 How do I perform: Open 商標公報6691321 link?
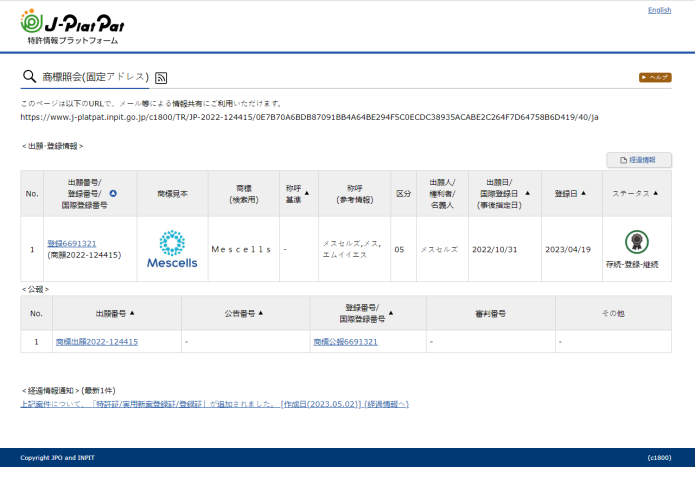pos(345,342)
